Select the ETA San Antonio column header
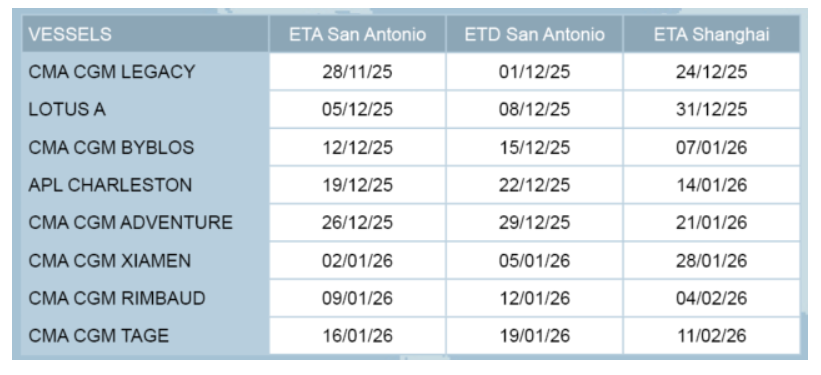Viewport: 821px width, 375px height. (x=357, y=35)
